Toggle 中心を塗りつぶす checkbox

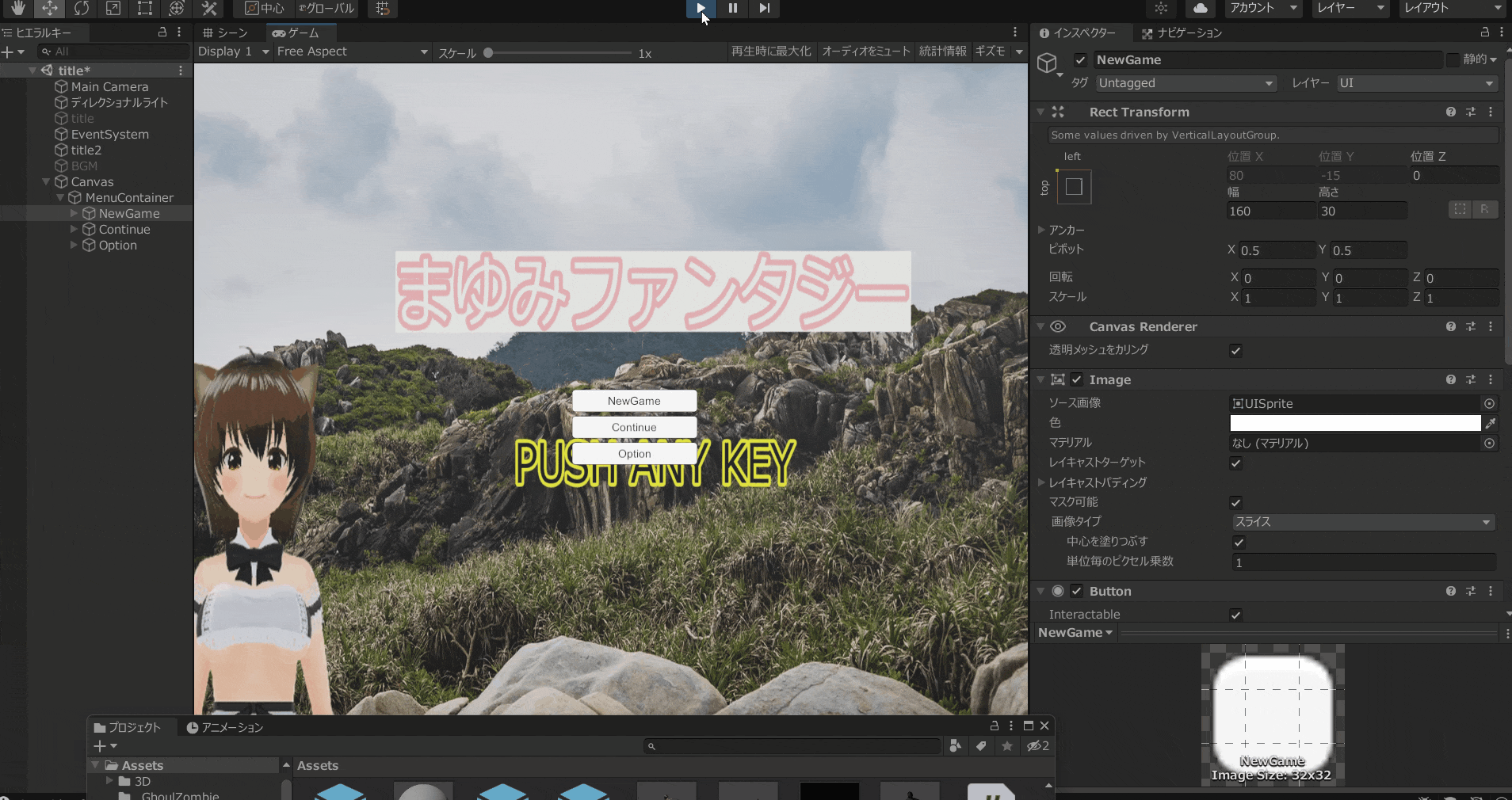tap(1239, 543)
